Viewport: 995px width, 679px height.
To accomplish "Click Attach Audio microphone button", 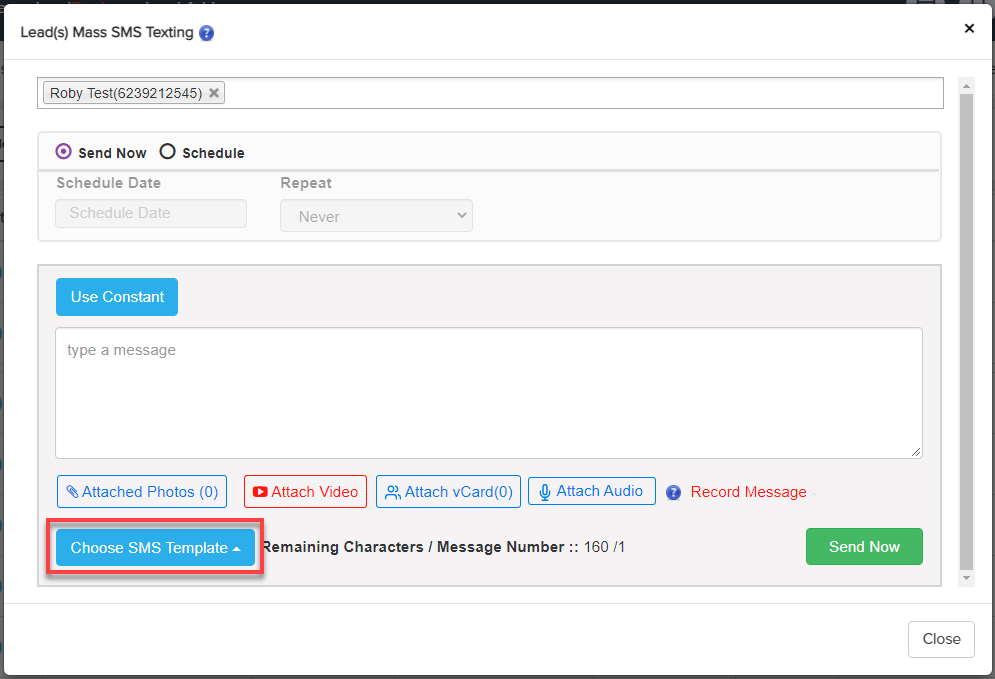I will tap(591, 491).
